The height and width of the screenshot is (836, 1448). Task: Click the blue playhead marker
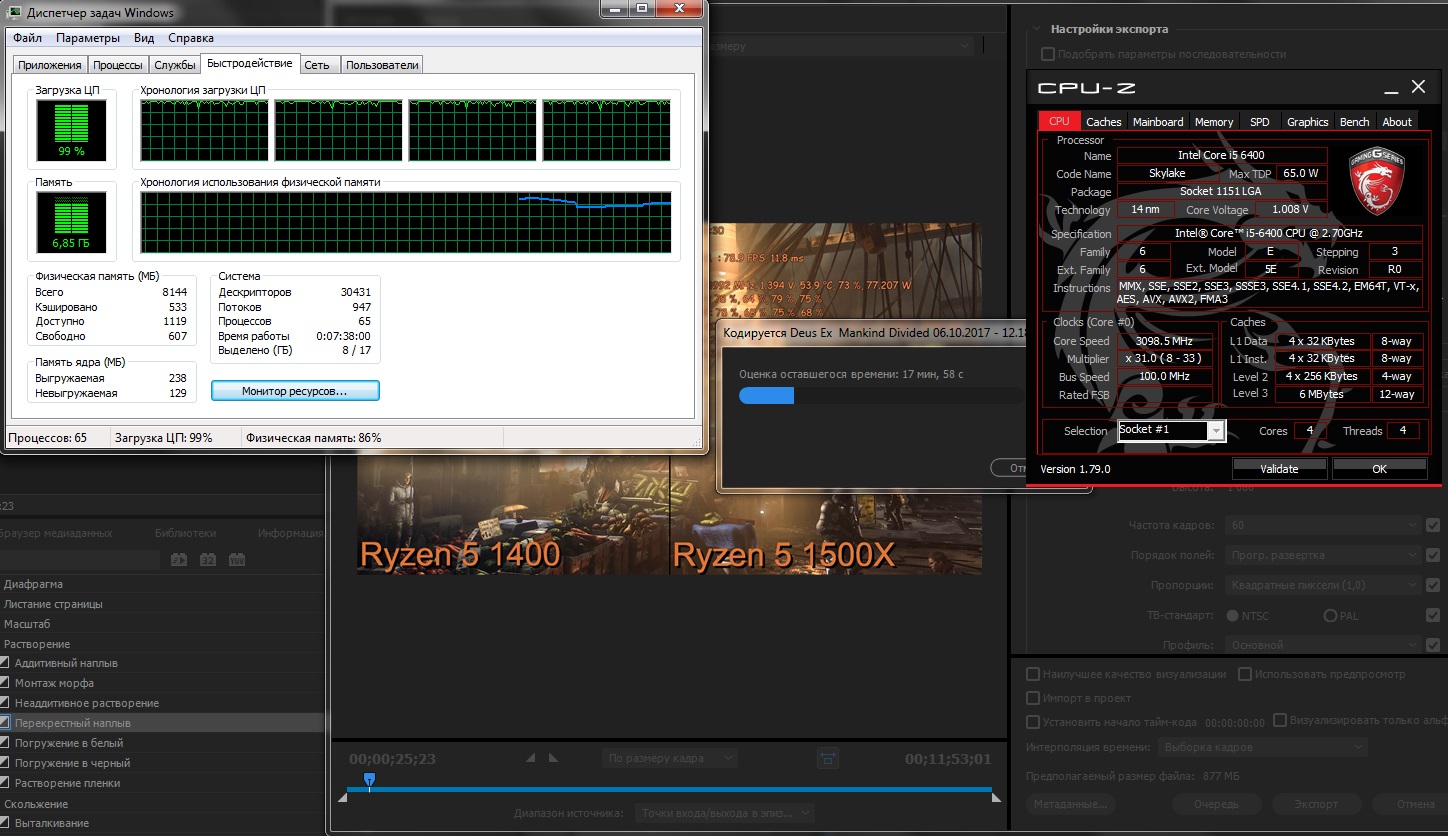369,779
